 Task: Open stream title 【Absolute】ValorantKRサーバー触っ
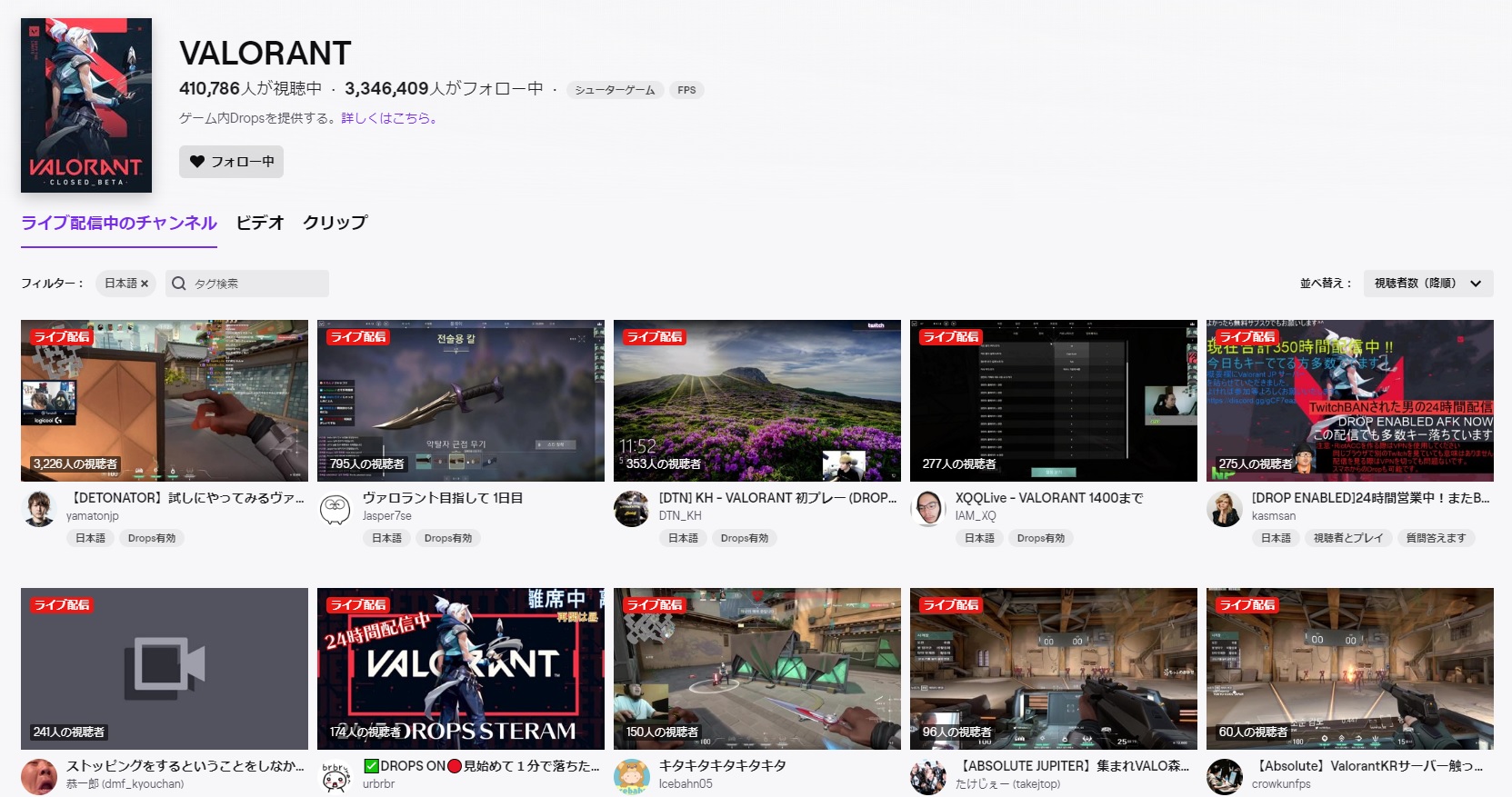[1368, 766]
